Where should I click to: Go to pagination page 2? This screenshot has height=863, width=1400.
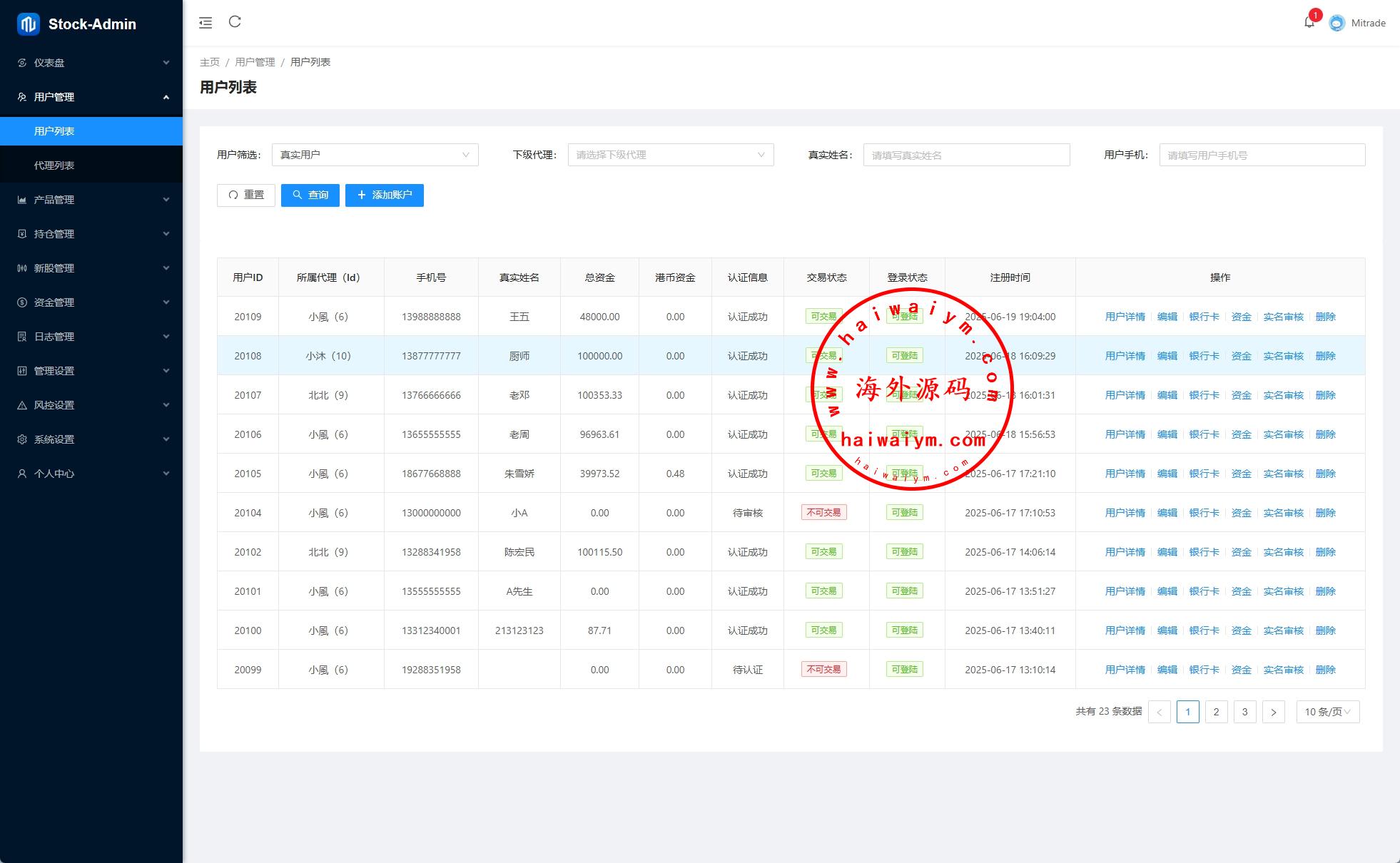click(1216, 712)
